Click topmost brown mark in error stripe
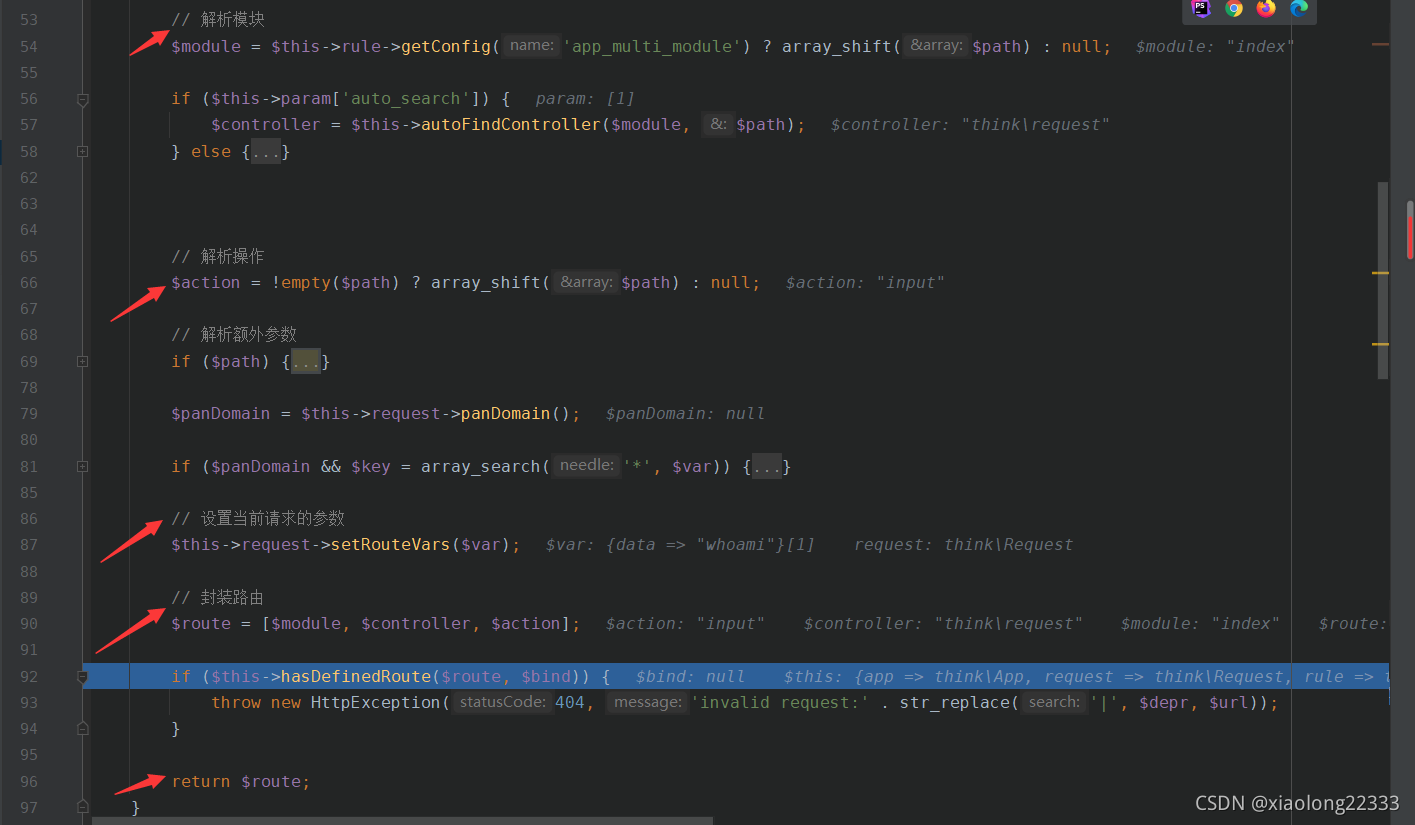 (x=1380, y=44)
